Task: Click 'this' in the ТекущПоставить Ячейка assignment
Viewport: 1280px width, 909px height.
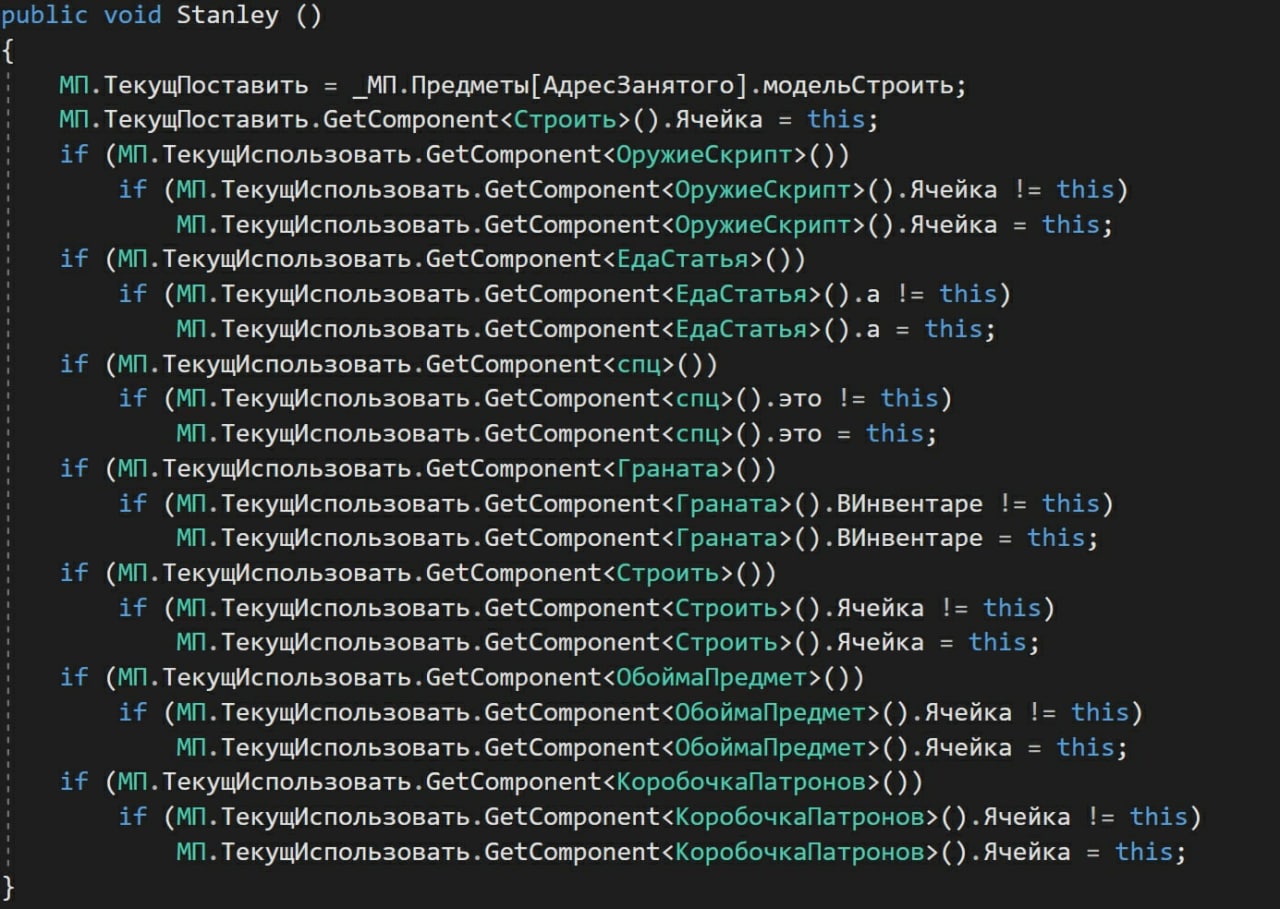Action: [836, 120]
